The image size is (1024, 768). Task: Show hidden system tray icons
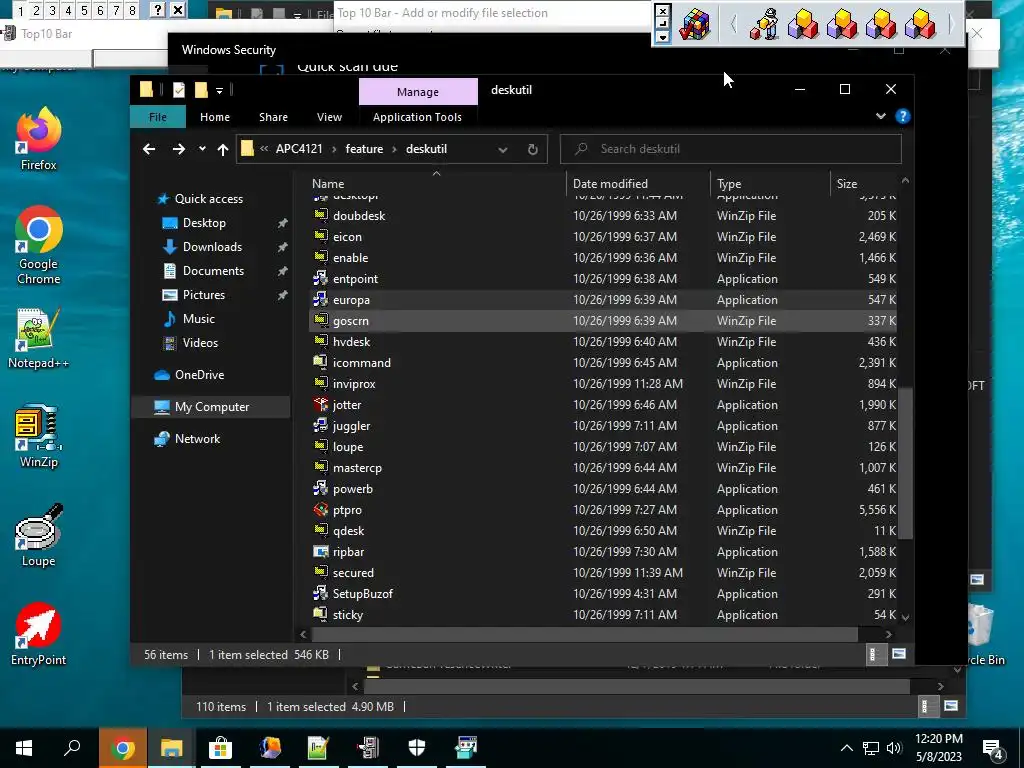click(846, 748)
